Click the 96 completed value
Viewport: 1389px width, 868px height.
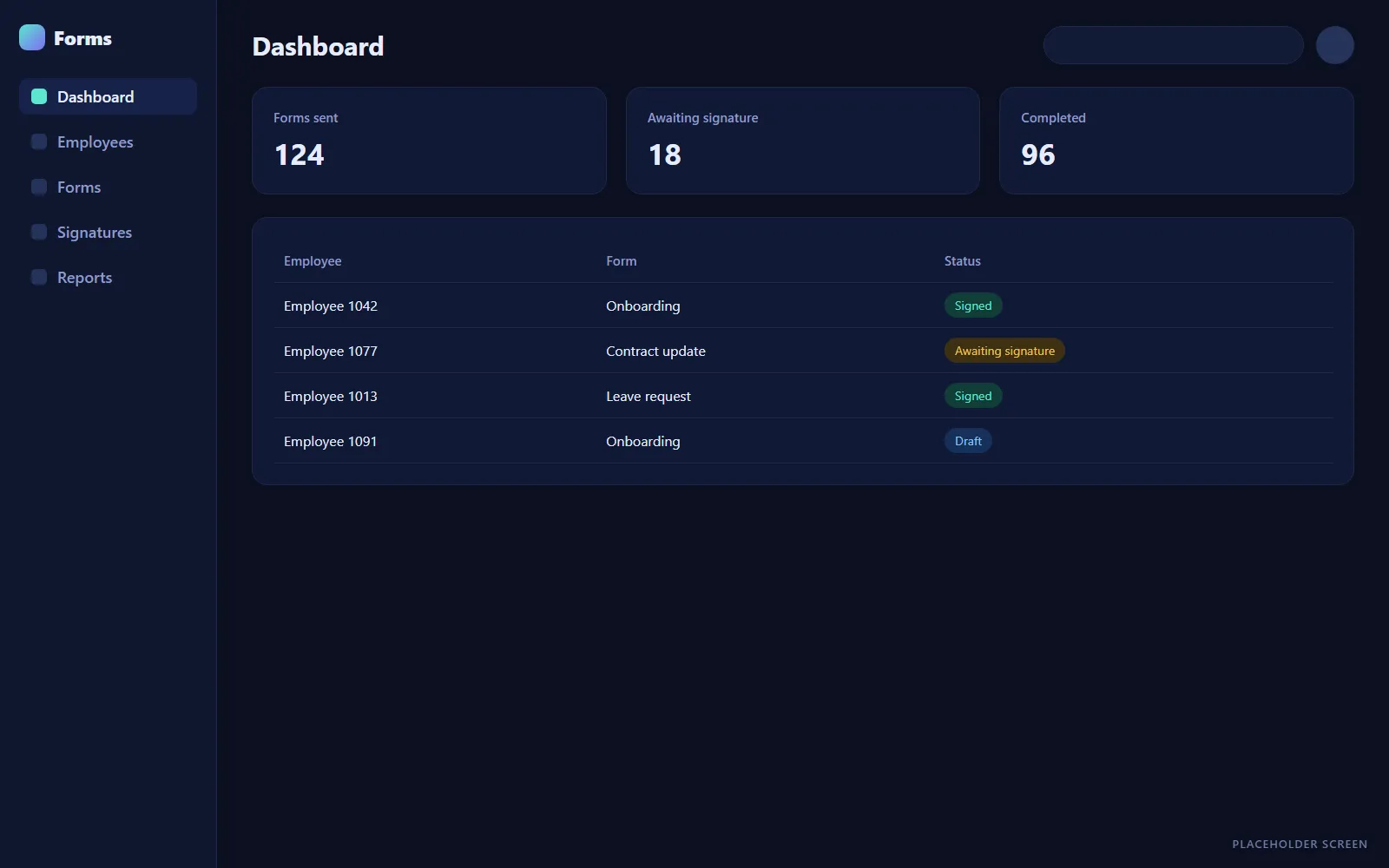point(1038,155)
